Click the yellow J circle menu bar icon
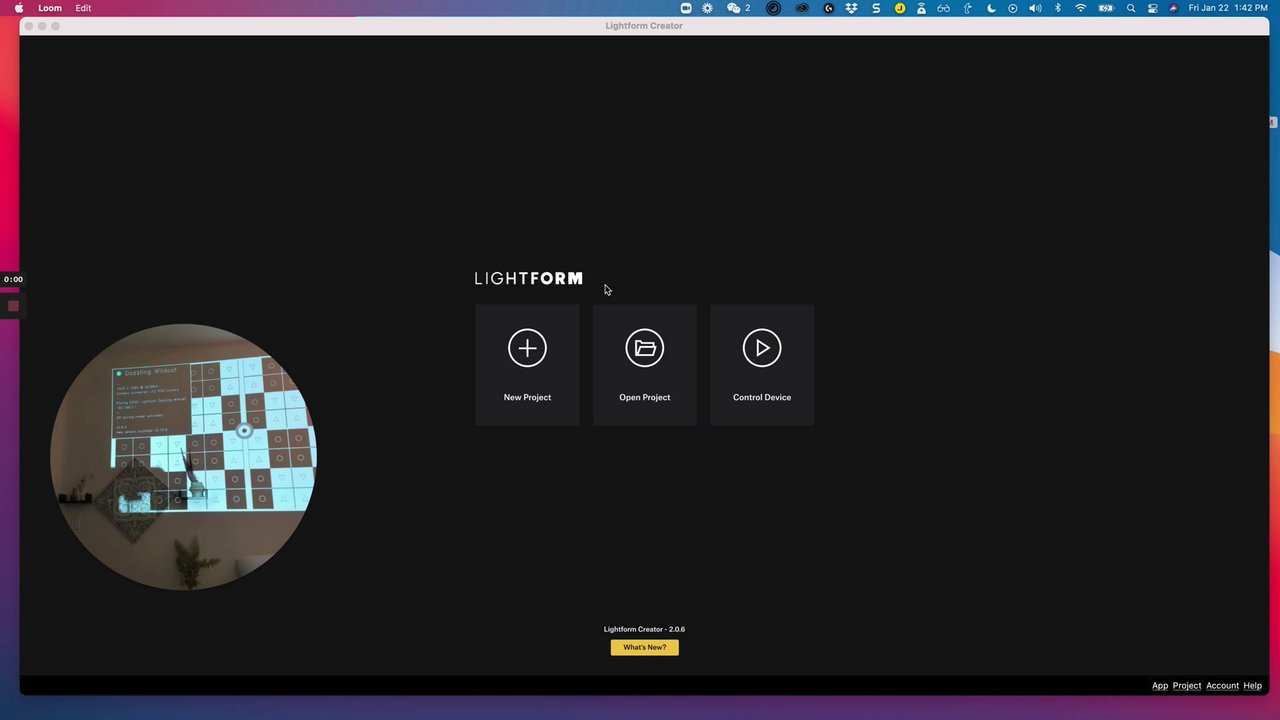This screenshot has height=720, width=1280. pyautogui.click(x=900, y=8)
